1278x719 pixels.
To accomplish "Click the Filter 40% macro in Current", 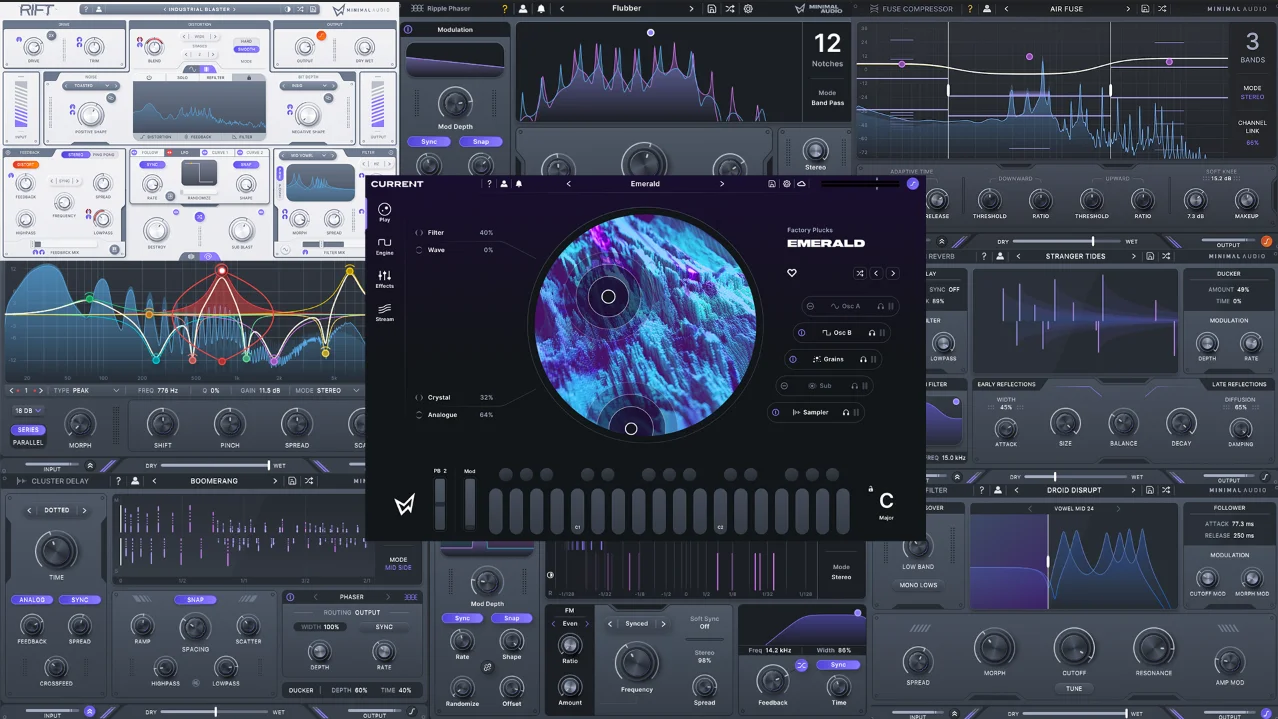I will pos(455,233).
